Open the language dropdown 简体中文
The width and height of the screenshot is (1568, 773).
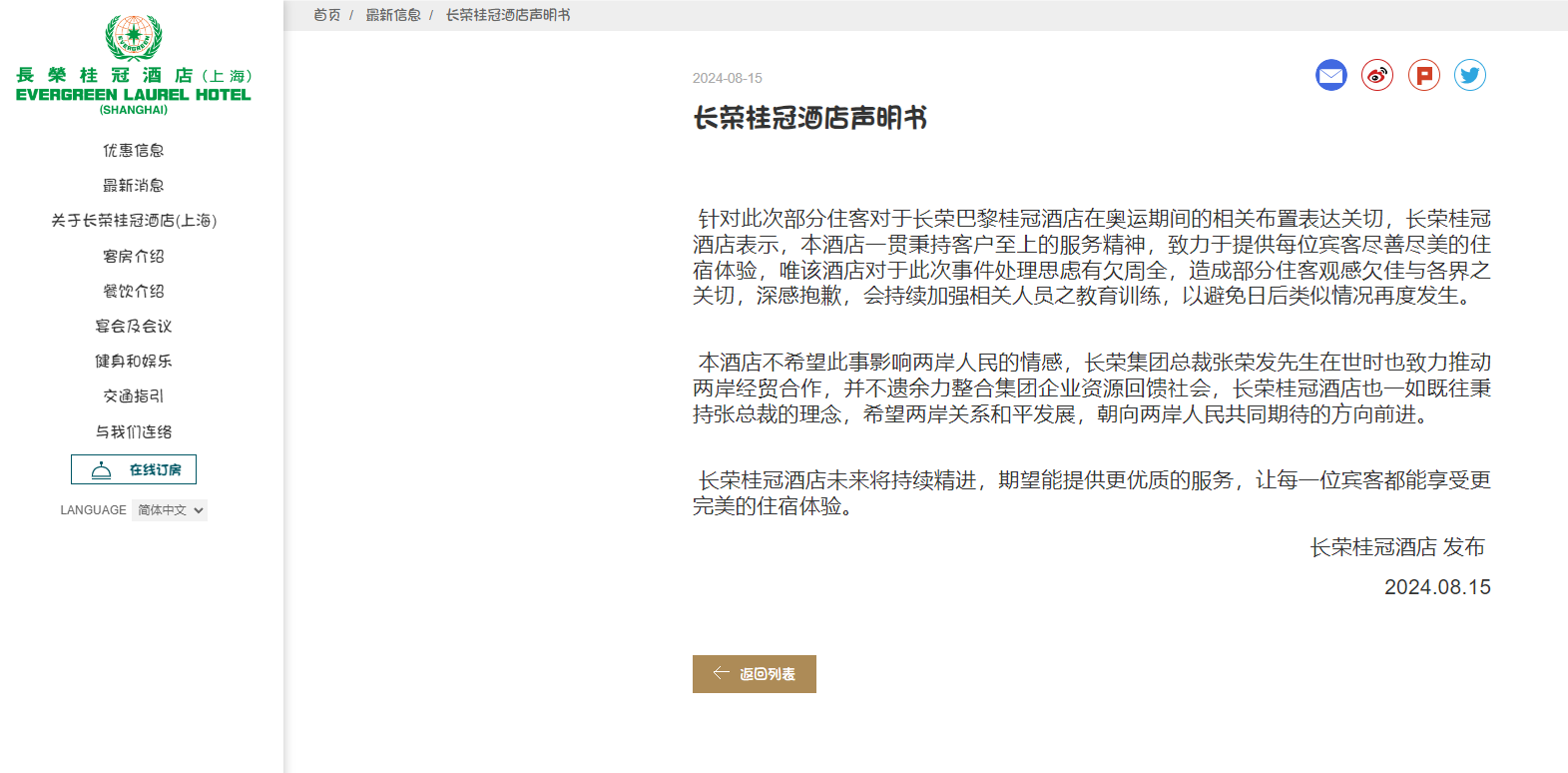click(170, 510)
